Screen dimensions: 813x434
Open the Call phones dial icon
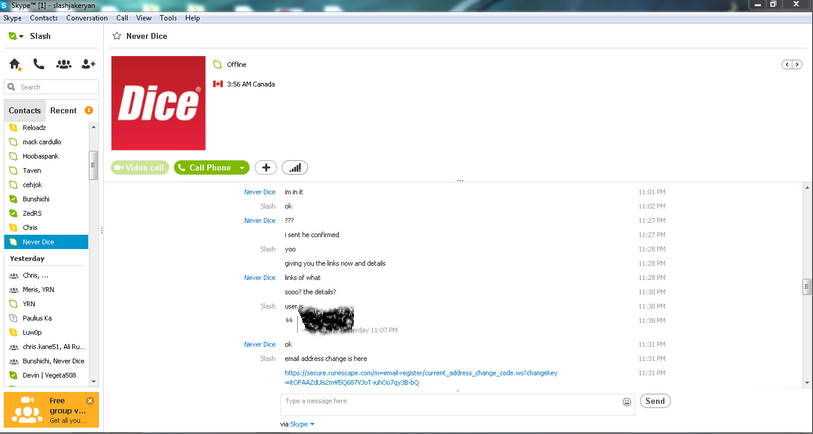click(x=39, y=64)
